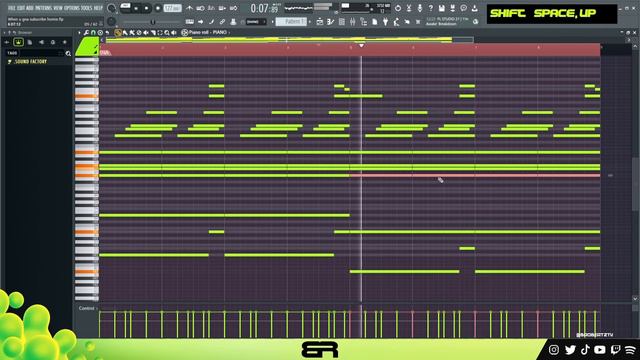Toggle the metronome icon

tap(189, 8)
